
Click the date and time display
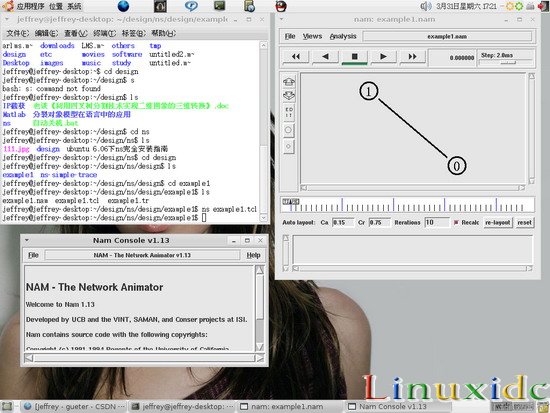[x=466, y=6]
